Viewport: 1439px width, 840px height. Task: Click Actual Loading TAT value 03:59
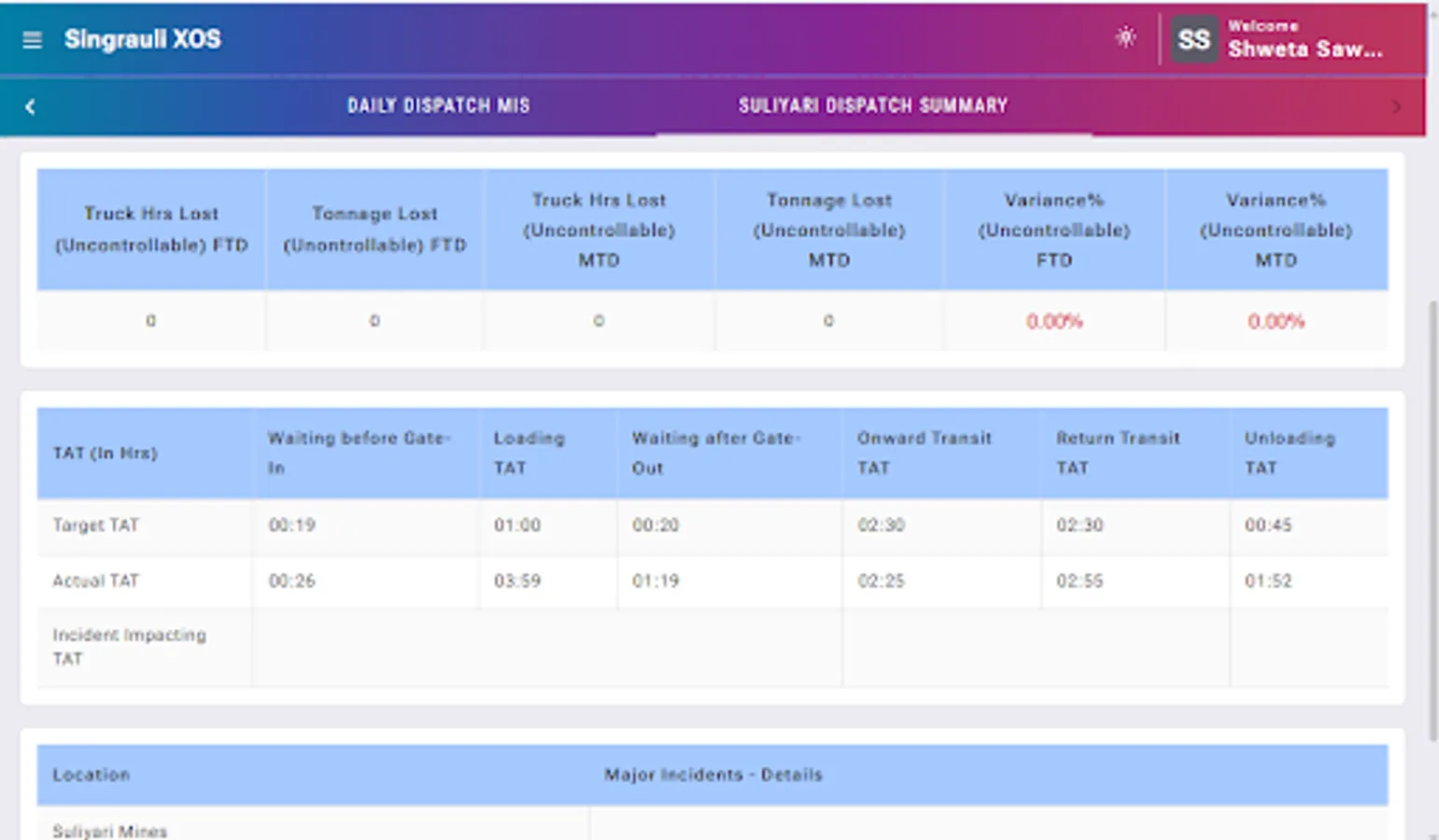tap(517, 581)
